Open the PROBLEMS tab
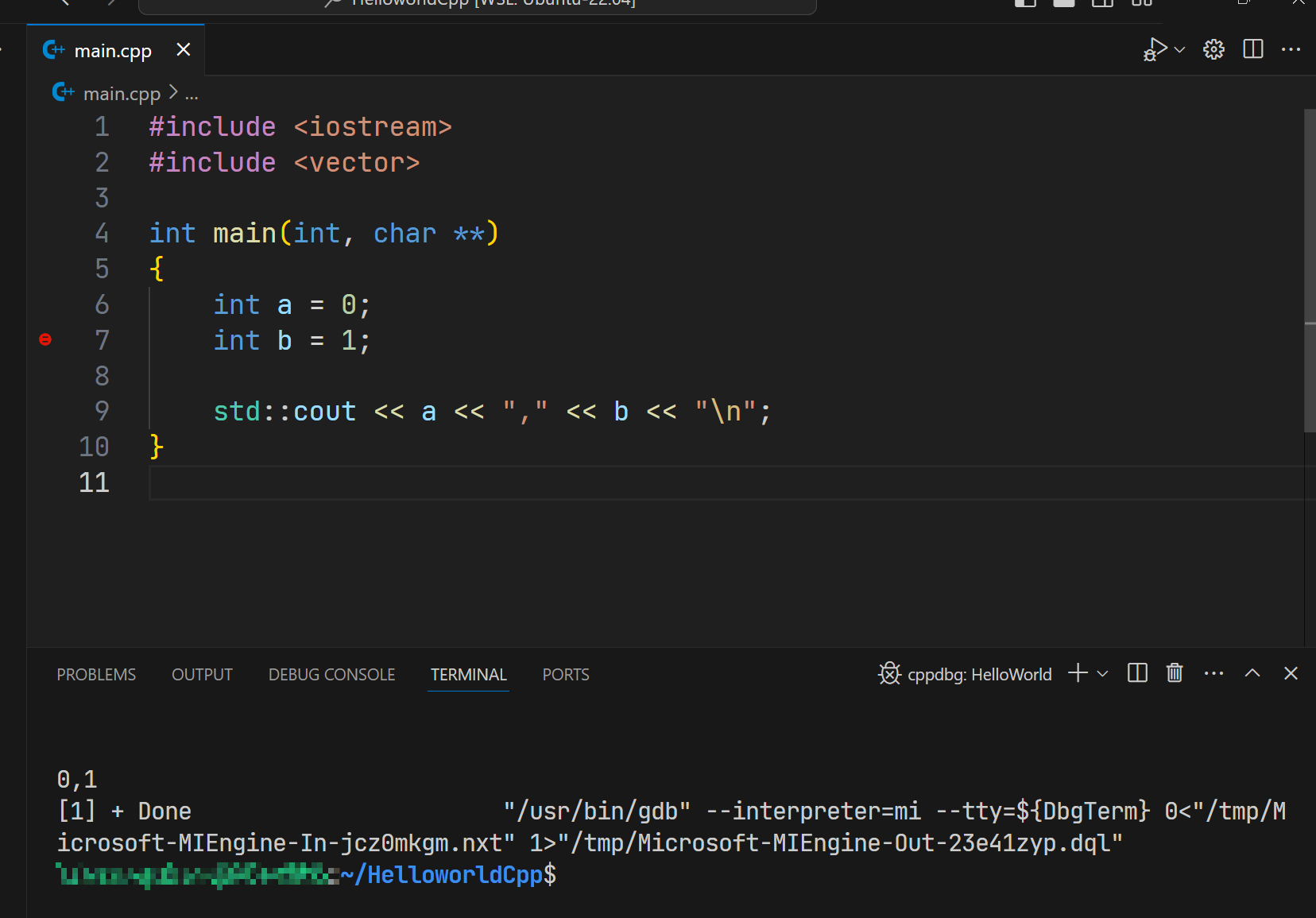The image size is (1316, 918). (96, 674)
